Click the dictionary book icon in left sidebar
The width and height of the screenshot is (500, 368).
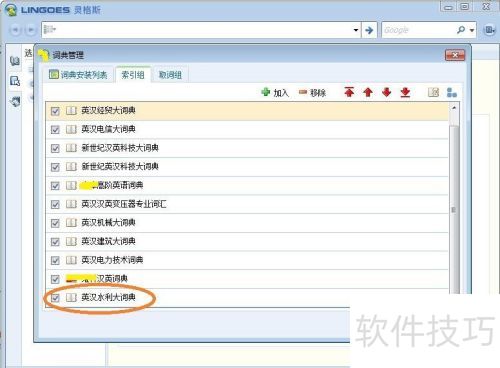tap(15, 61)
